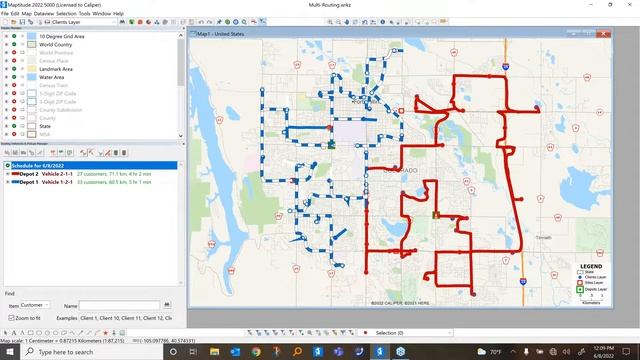The width and height of the screenshot is (640, 360).
Task: Click the binoculars search button beside Name field
Action: (x=167, y=305)
